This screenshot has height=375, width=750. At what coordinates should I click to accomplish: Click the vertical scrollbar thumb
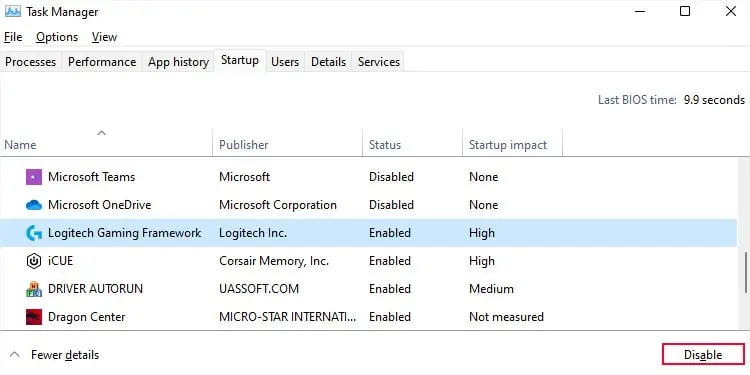click(x=746, y=273)
